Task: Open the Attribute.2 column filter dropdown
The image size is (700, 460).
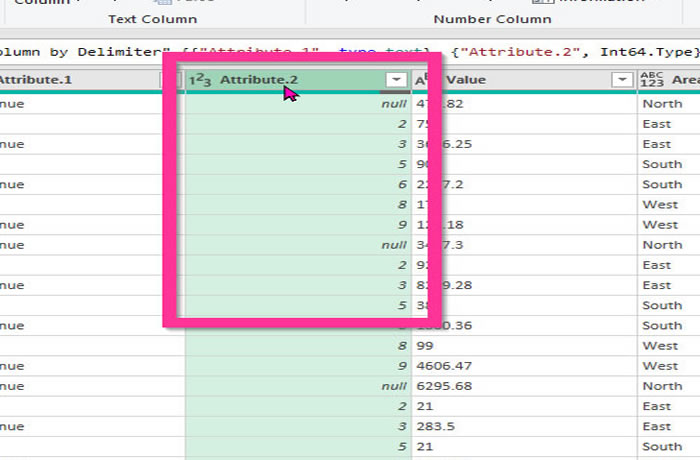Action: [x=396, y=80]
